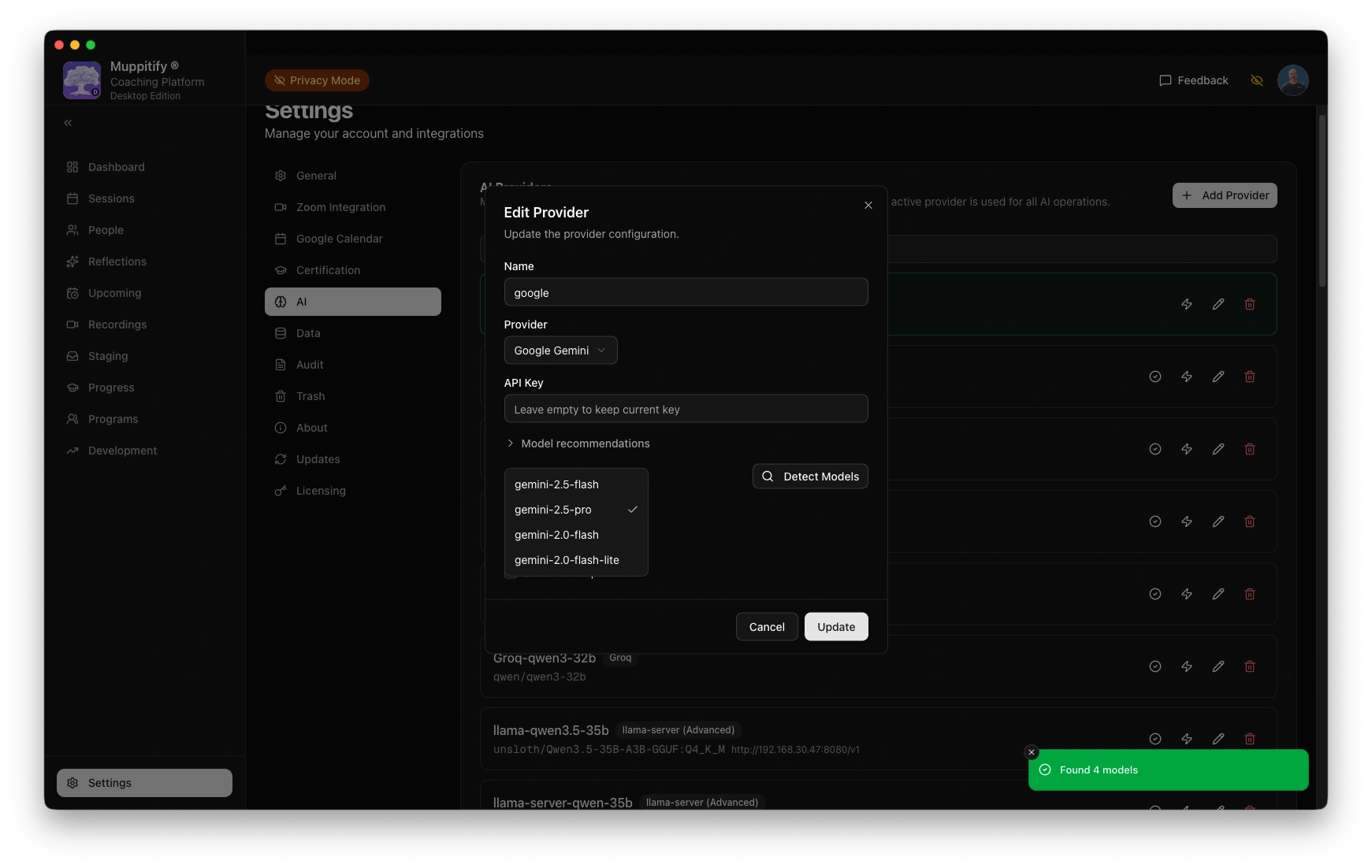Image resolution: width=1372 pixels, height=868 pixels.
Task: Activate llama-qwen3.5-35b provider with check circle
Action: pos(1154,739)
